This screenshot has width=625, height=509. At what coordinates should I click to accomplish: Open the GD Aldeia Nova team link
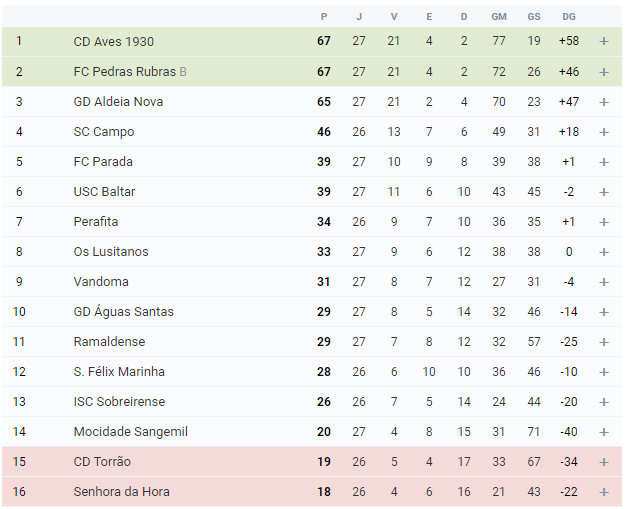(x=118, y=102)
